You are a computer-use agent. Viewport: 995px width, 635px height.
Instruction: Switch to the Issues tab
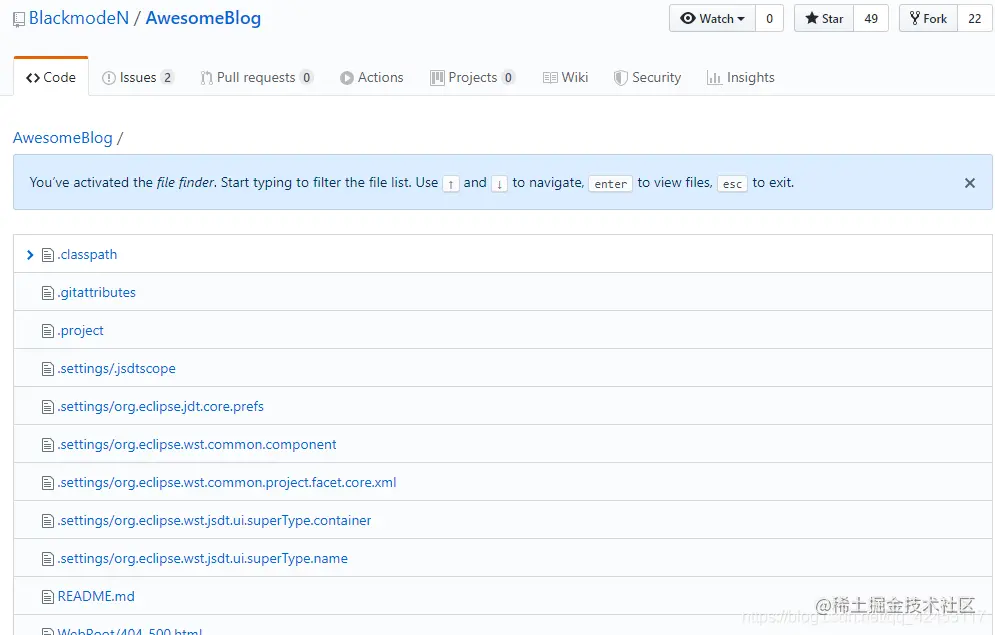(x=137, y=77)
